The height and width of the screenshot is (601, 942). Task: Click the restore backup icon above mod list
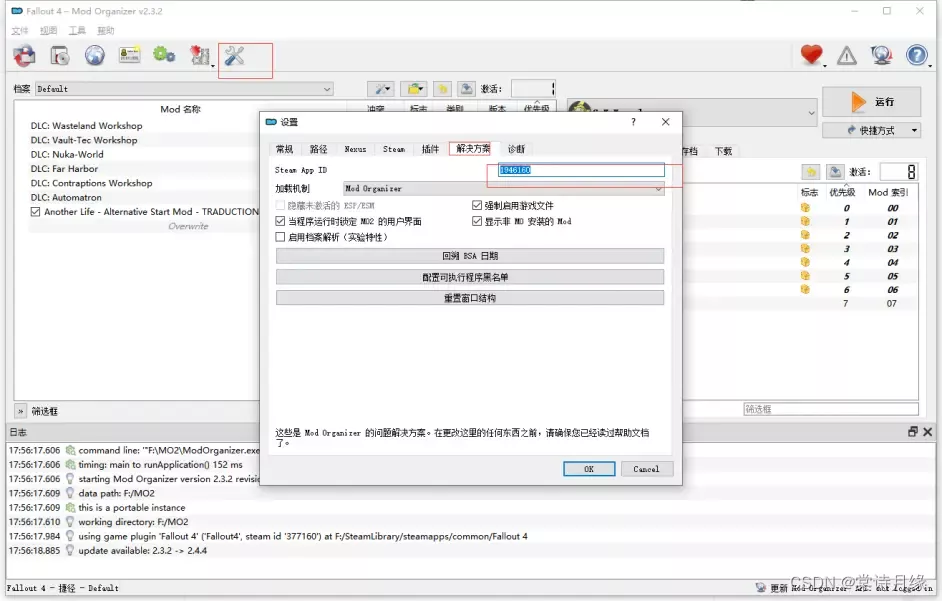coord(443,89)
